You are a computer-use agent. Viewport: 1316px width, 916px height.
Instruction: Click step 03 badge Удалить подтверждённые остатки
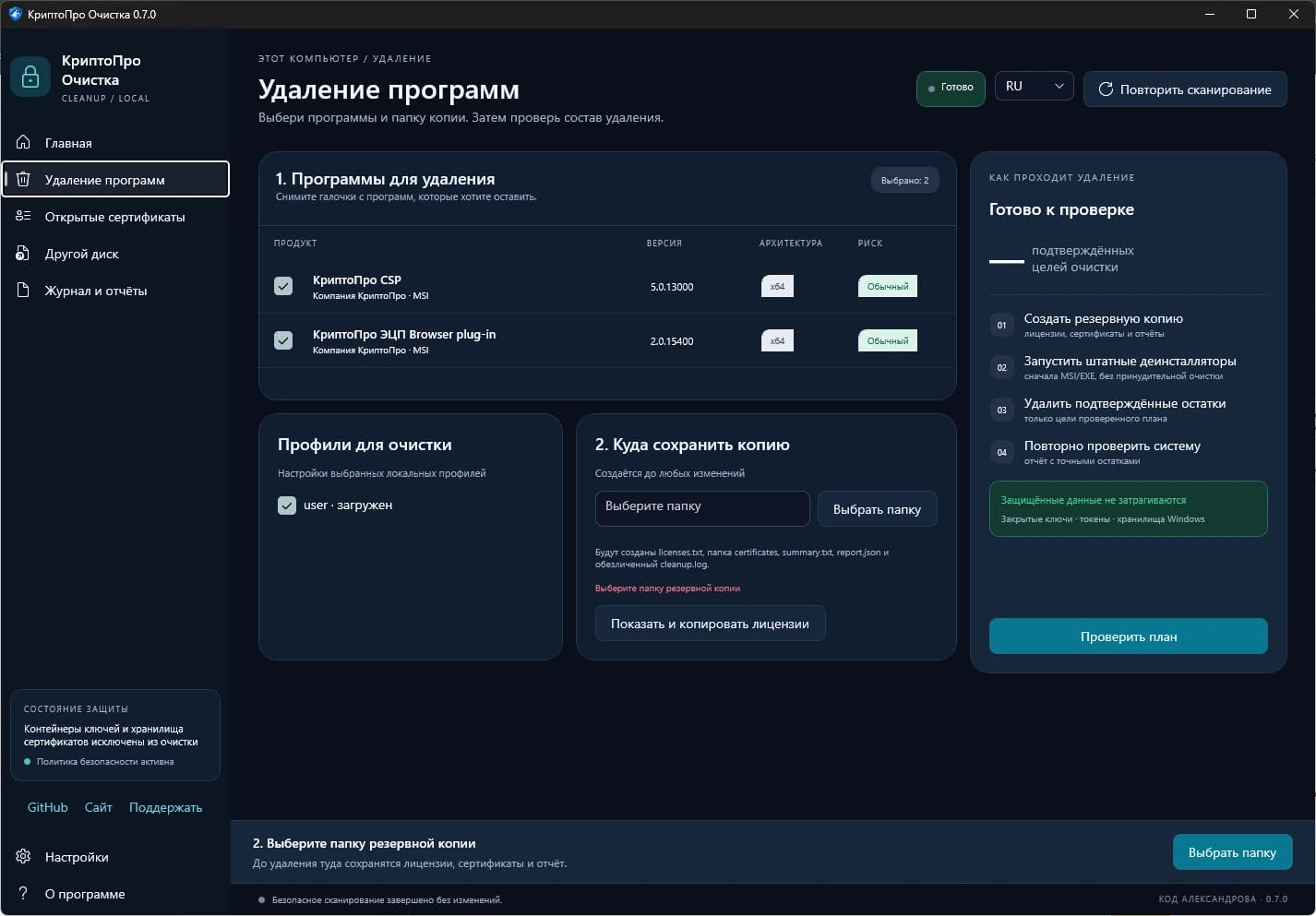coord(1001,410)
